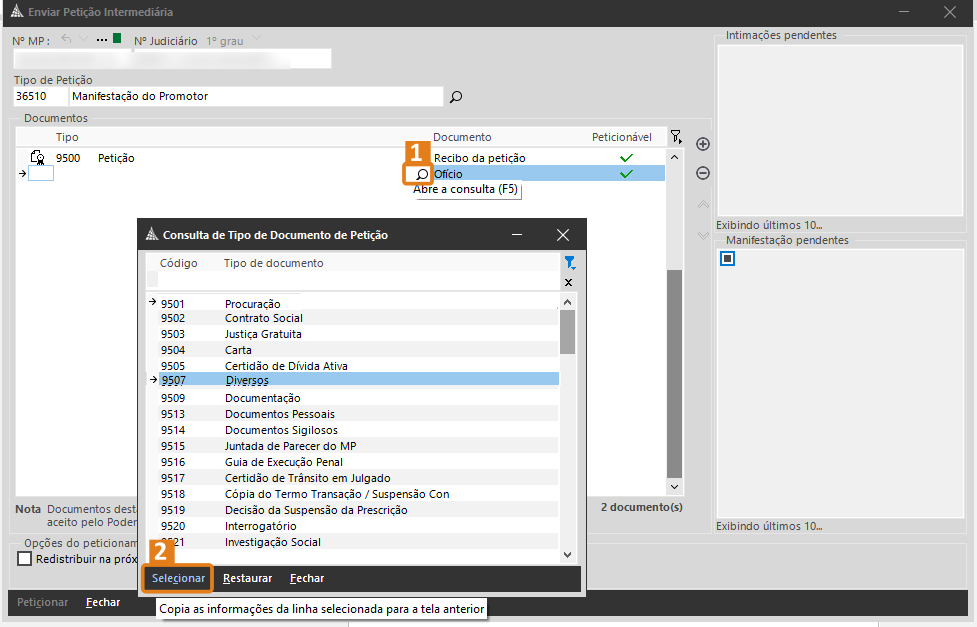The width and height of the screenshot is (977, 627).
Task: Click the blue filter icon in consulta dialog
Action: 569,263
